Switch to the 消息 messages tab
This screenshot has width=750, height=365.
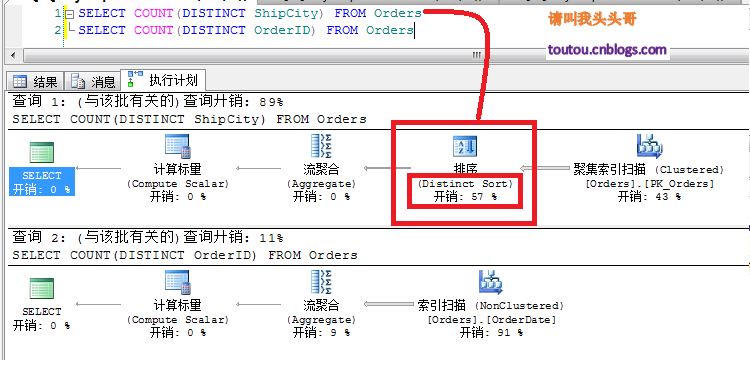(93, 81)
